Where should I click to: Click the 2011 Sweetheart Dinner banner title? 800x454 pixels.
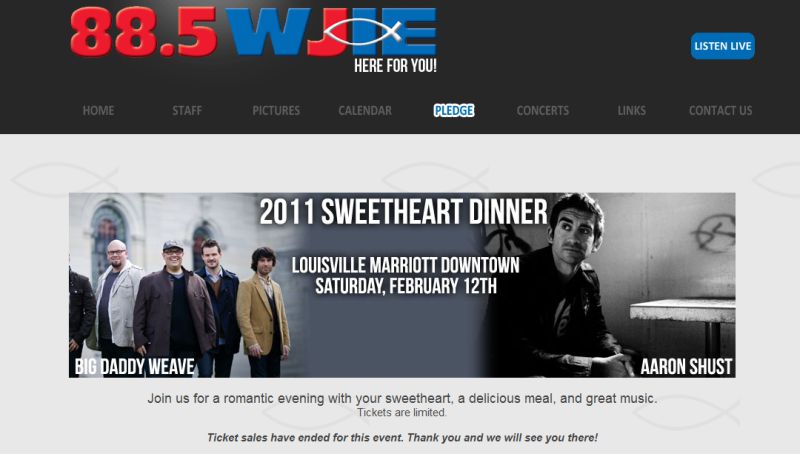click(x=403, y=212)
